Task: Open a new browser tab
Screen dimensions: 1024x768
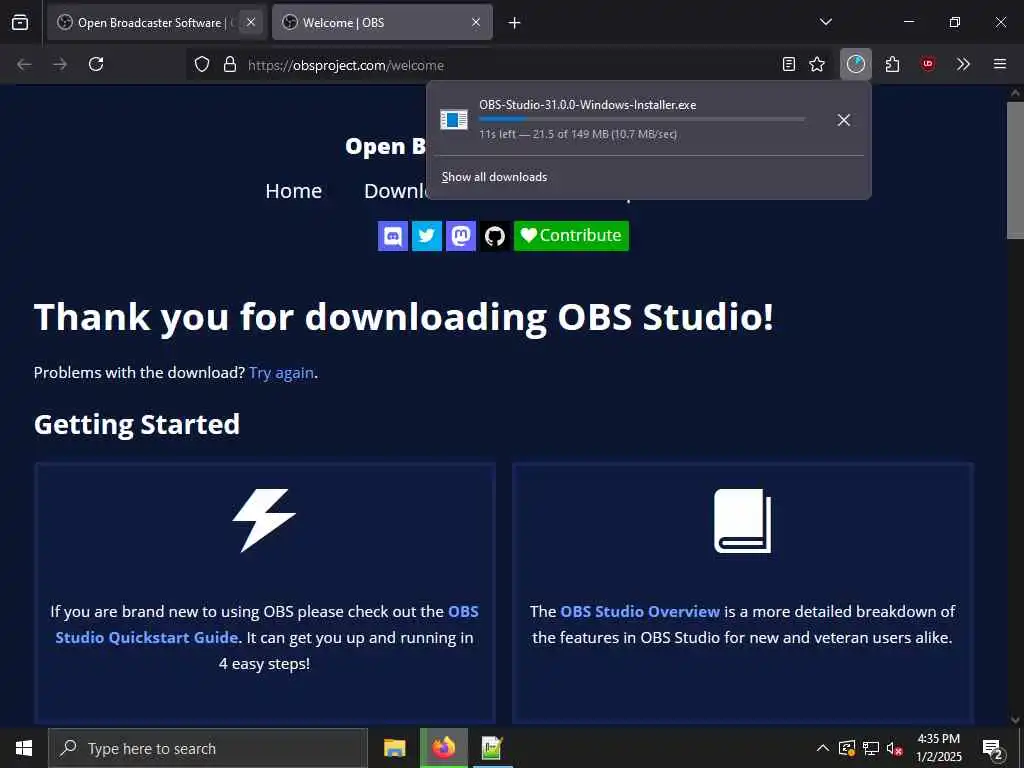Action: (515, 23)
